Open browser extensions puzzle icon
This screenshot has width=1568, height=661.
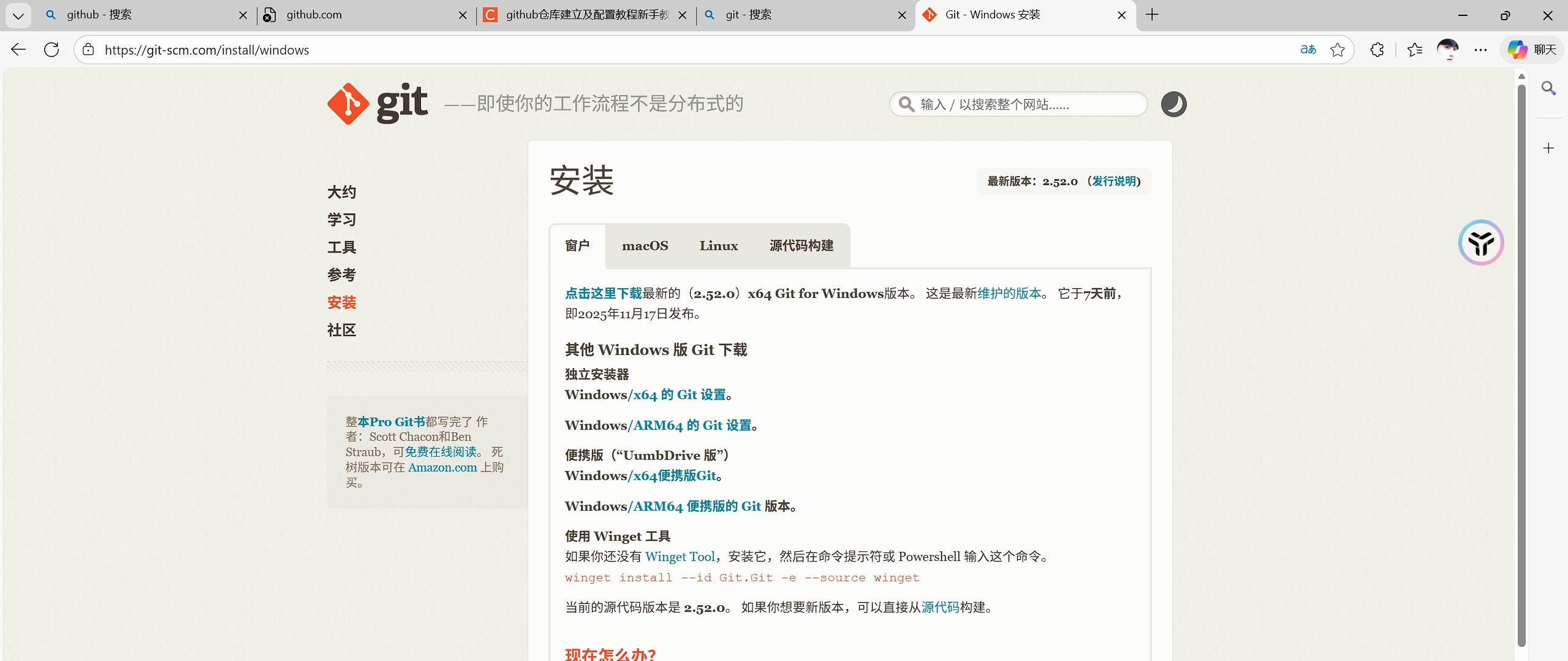1377,50
